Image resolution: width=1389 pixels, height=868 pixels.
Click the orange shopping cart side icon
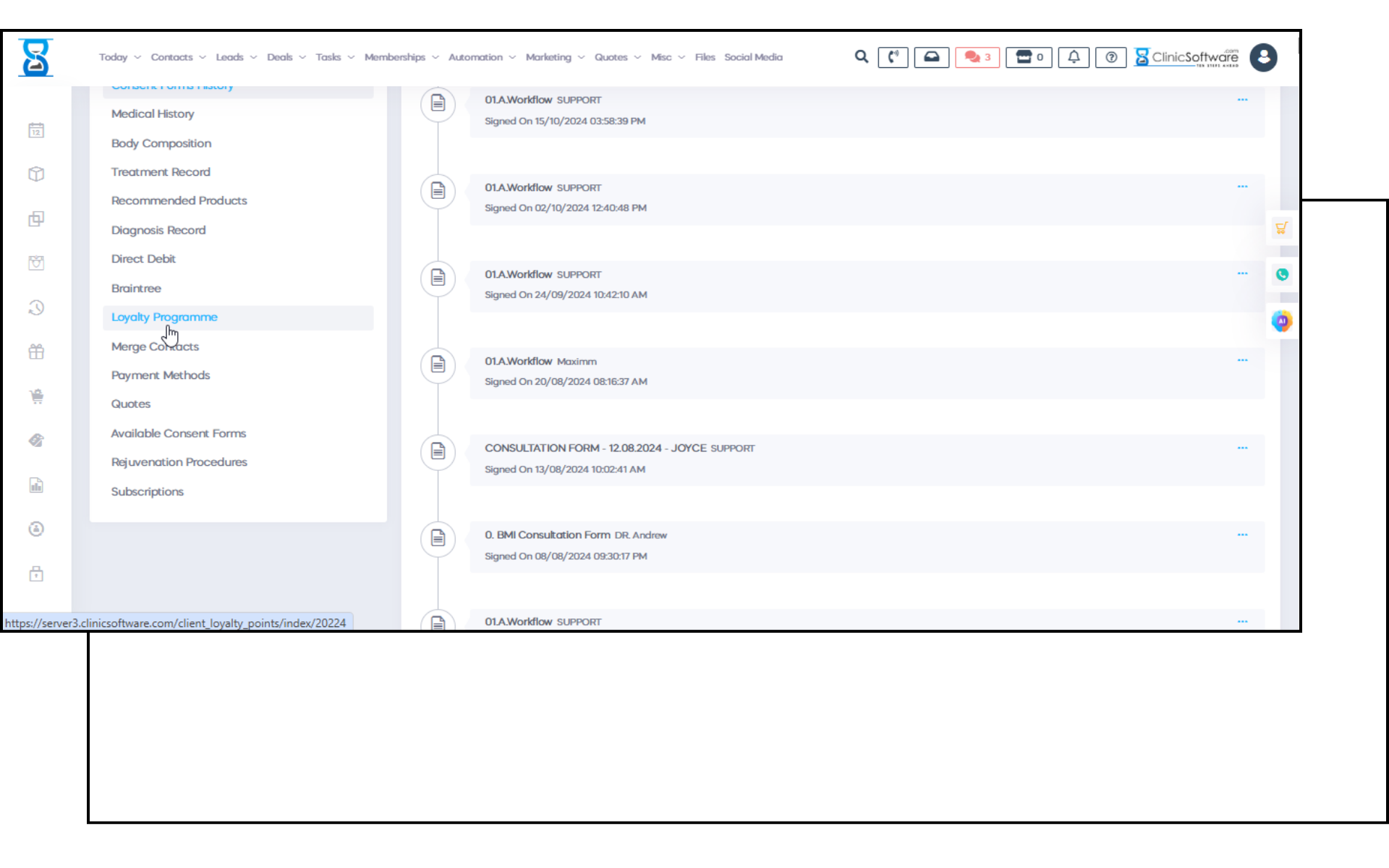coord(1281,229)
